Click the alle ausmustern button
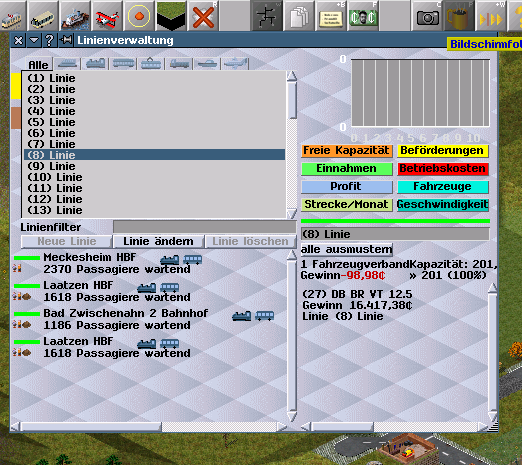Viewport: 522px width, 465px height. coord(346,249)
